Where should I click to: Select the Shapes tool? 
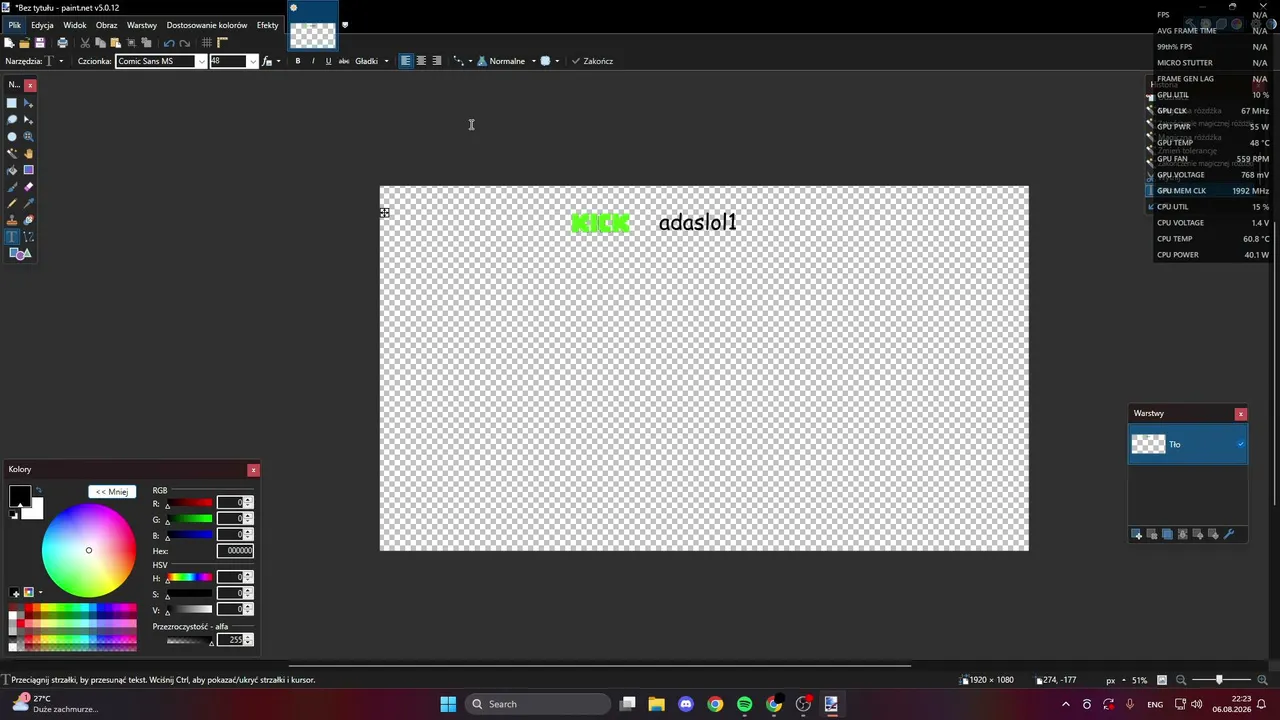pyautogui.click(x=20, y=254)
